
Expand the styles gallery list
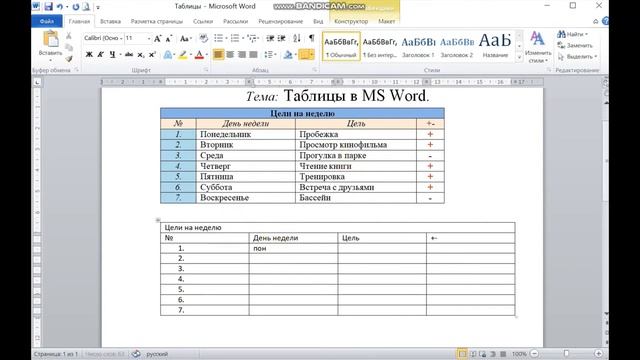(519, 58)
